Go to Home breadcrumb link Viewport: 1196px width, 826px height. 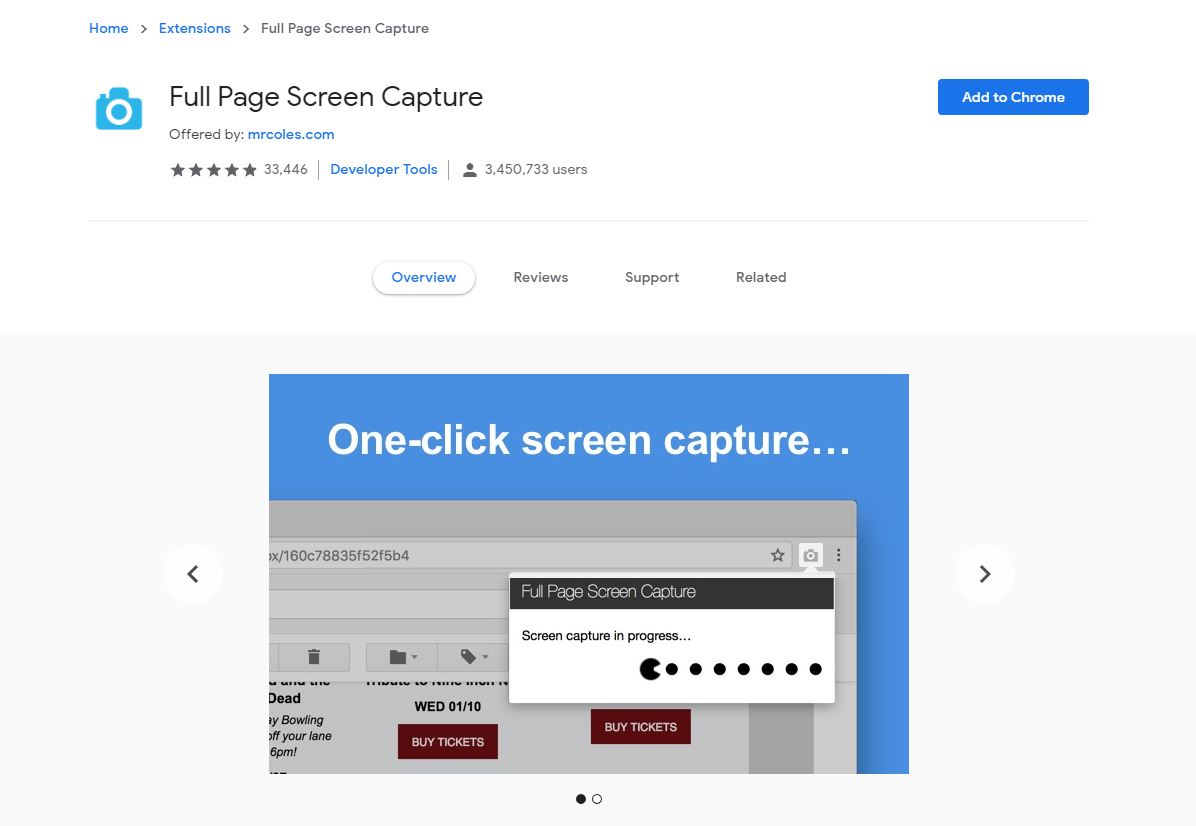click(108, 28)
